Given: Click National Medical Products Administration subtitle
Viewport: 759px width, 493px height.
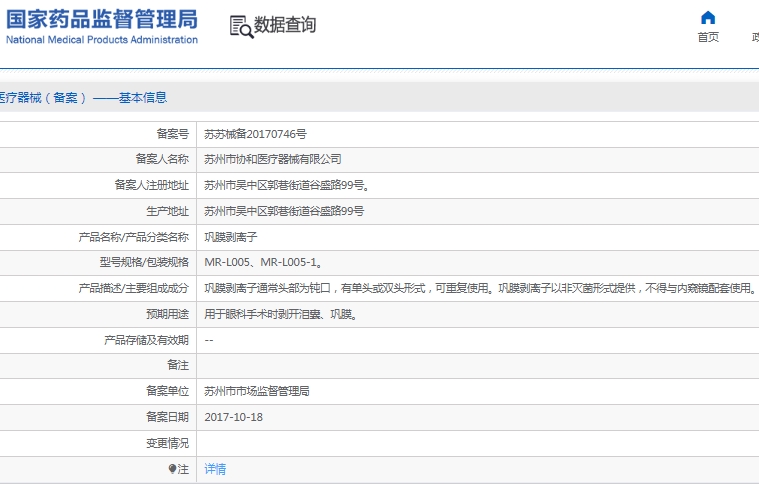Looking at the screenshot, I should click(x=102, y=40).
